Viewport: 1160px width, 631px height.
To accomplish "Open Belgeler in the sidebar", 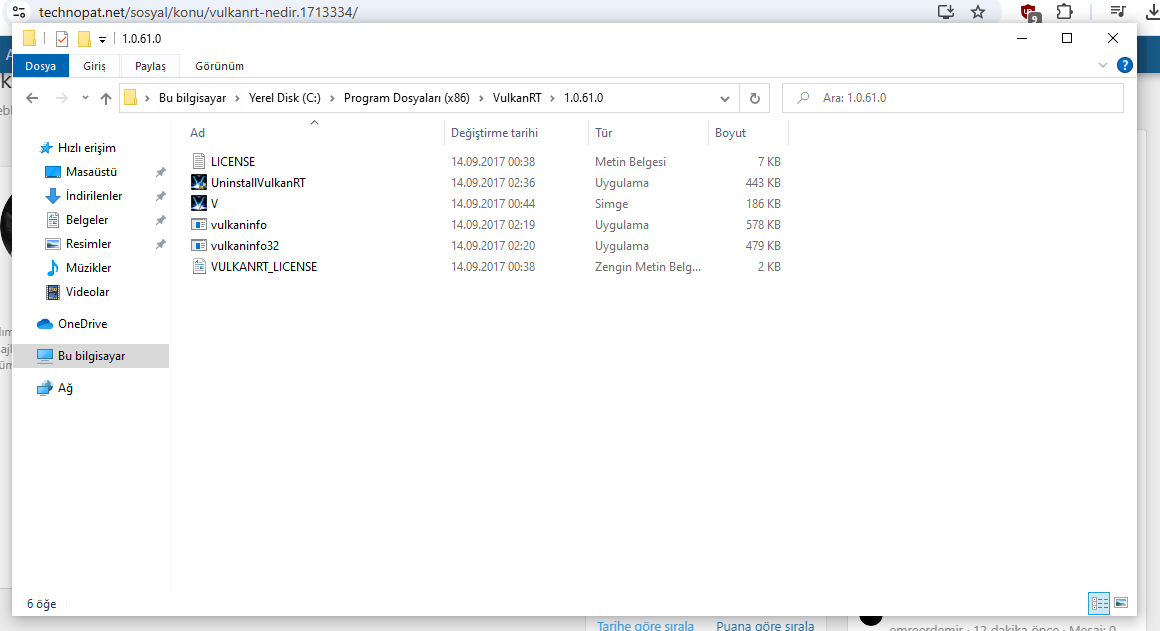I will (87, 220).
